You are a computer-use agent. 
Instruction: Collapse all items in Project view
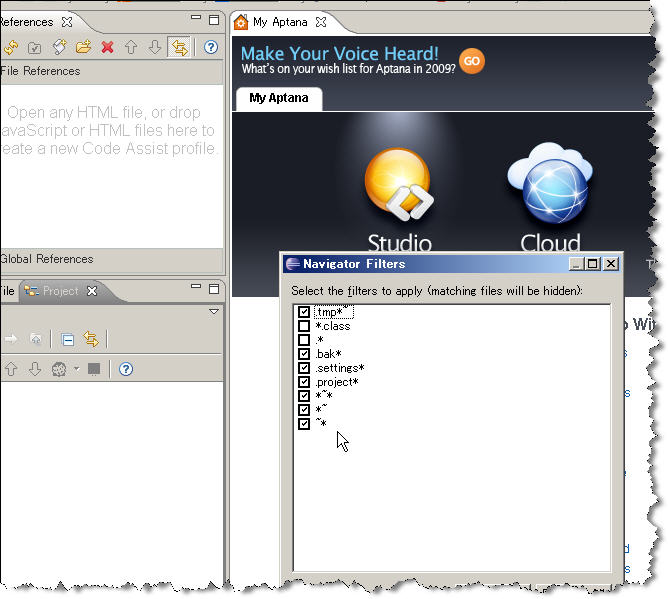point(68,340)
